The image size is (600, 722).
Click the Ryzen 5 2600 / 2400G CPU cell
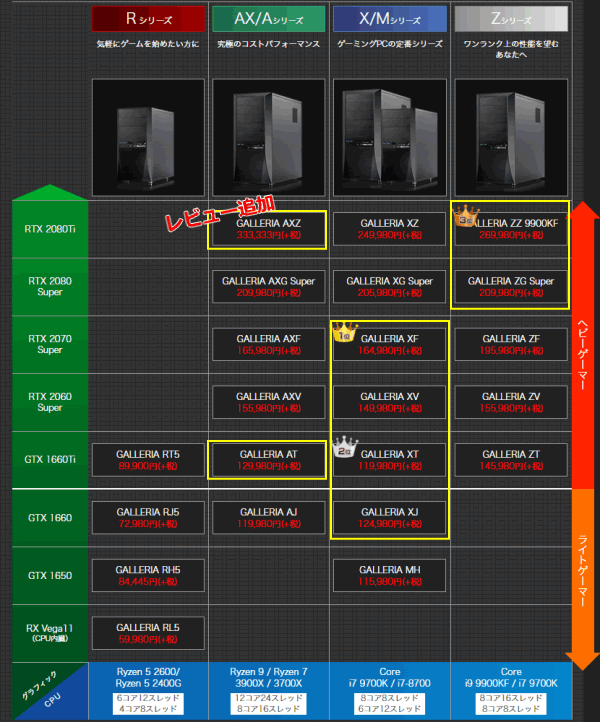point(148,691)
